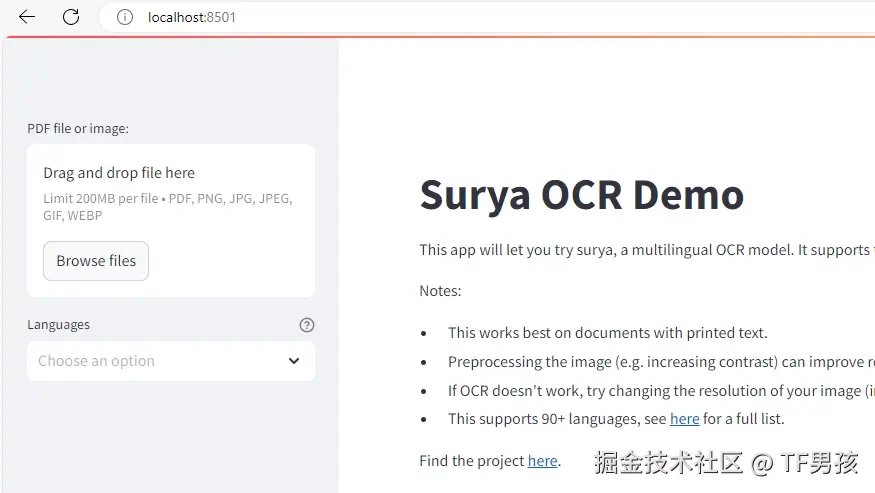Click the 'PDF file or image:' label
Screen dimensions: 875x493
(78, 128)
